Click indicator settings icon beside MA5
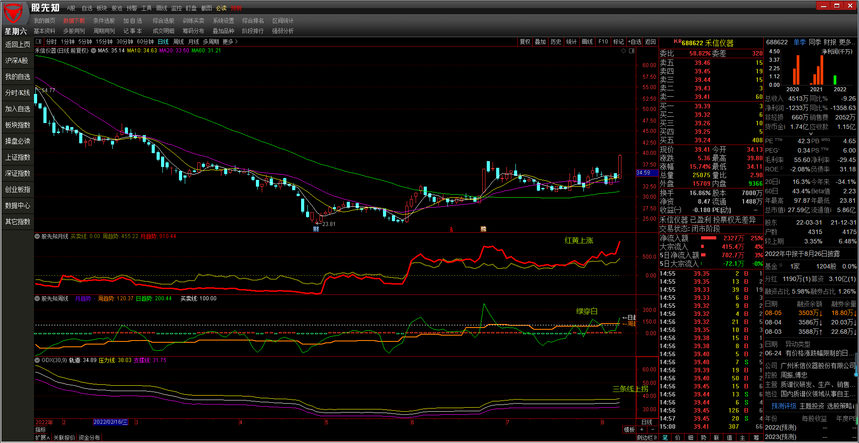The height and width of the screenshot is (443, 859). coord(92,50)
